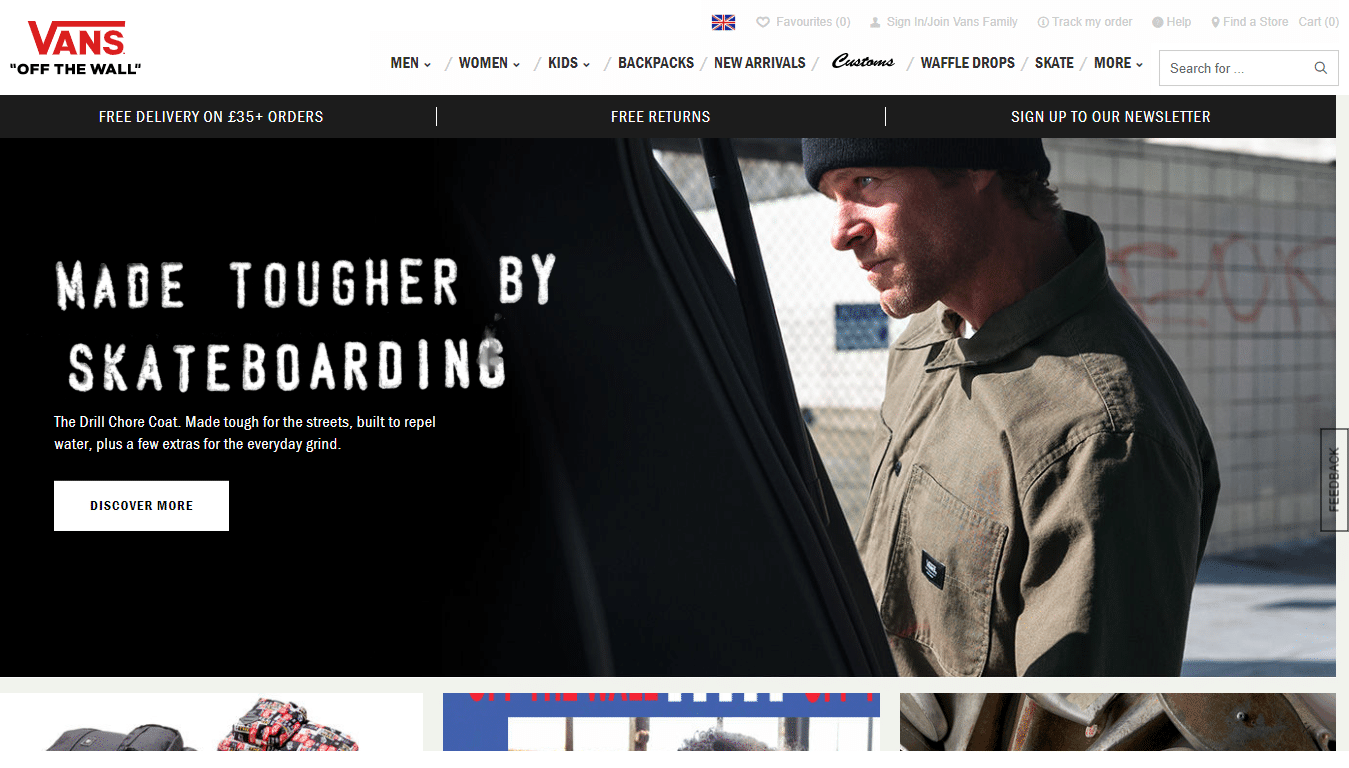Click the search magnifier icon

[1321, 68]
